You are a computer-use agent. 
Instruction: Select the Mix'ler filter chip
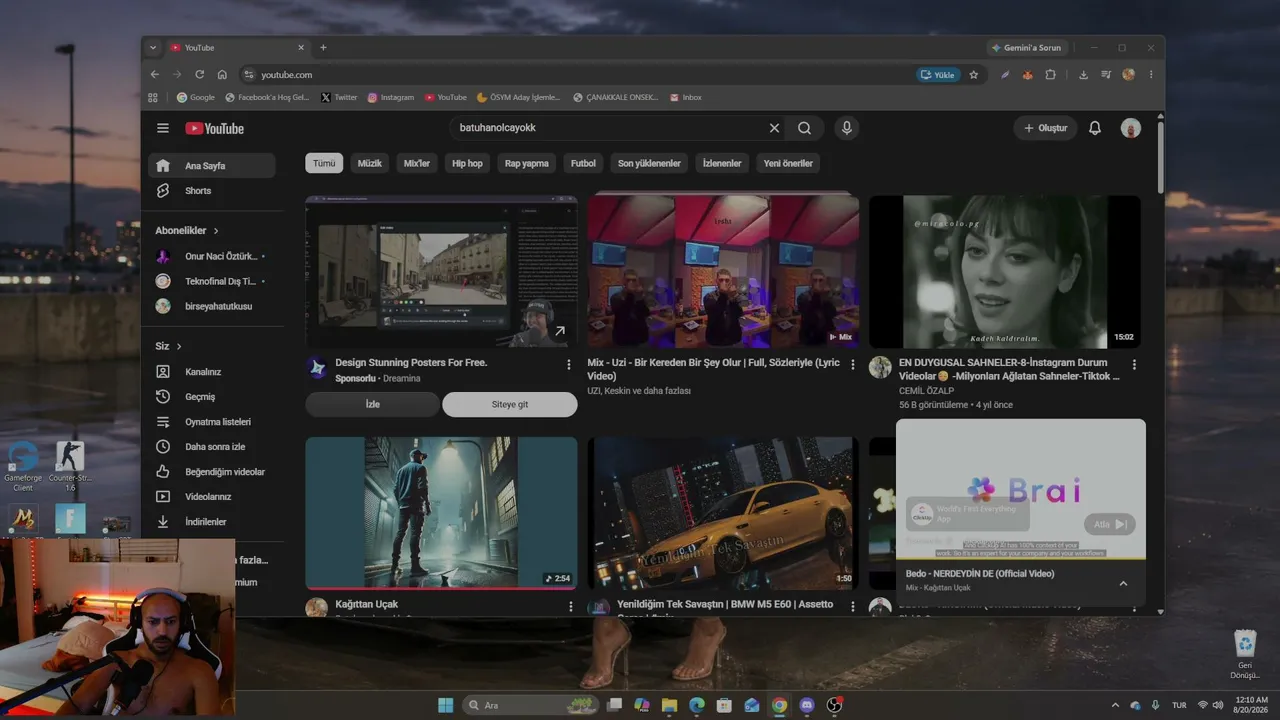pos(417,163)
